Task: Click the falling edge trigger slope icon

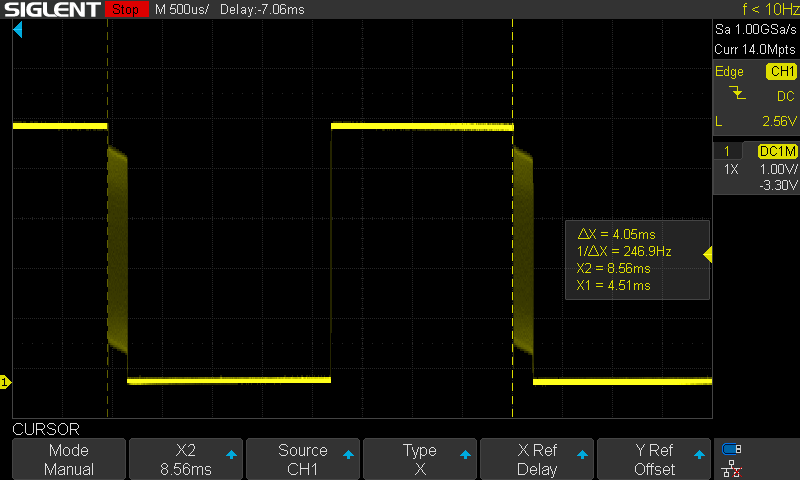Action: (x=737, y=93)
